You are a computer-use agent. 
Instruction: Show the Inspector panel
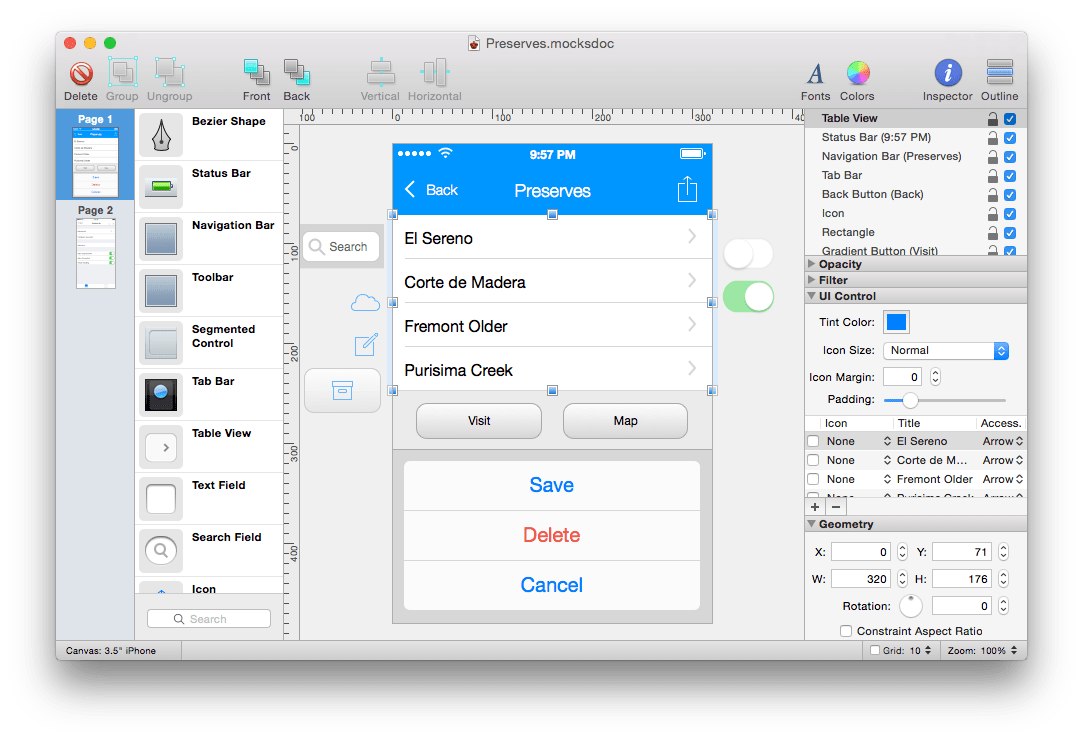[947, 80]
